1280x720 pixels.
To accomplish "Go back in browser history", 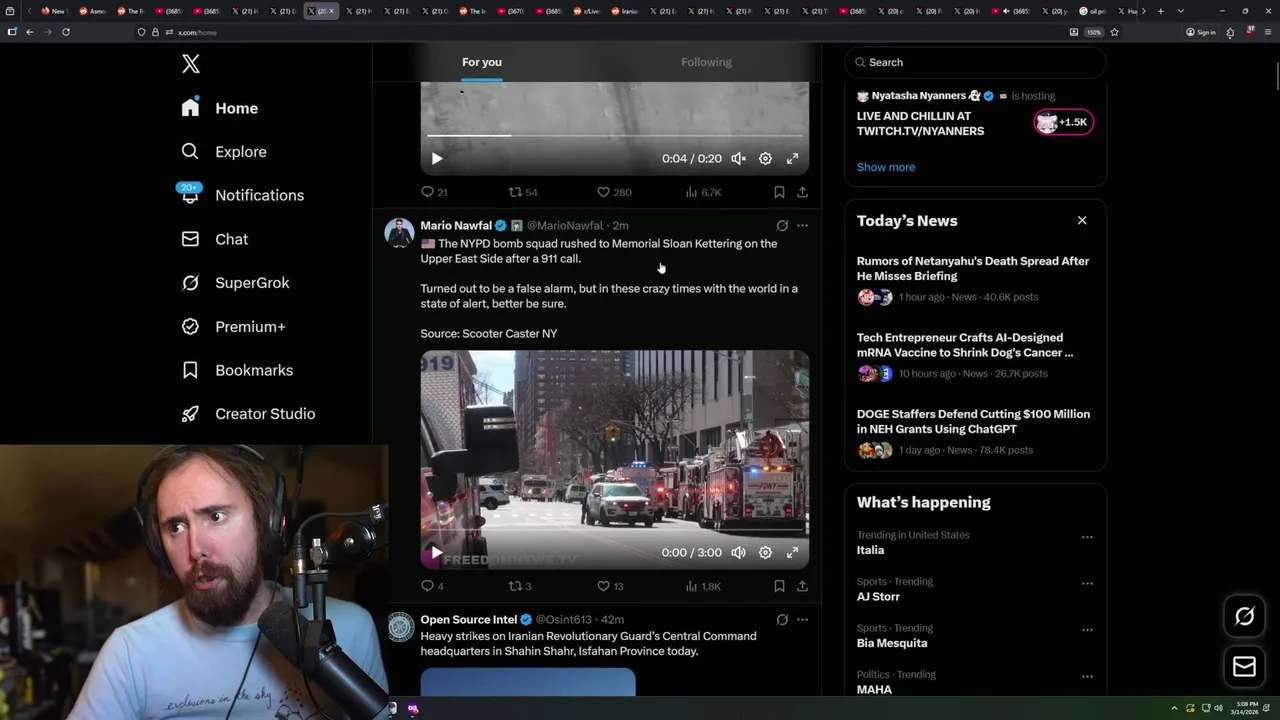I will point(30,32).
